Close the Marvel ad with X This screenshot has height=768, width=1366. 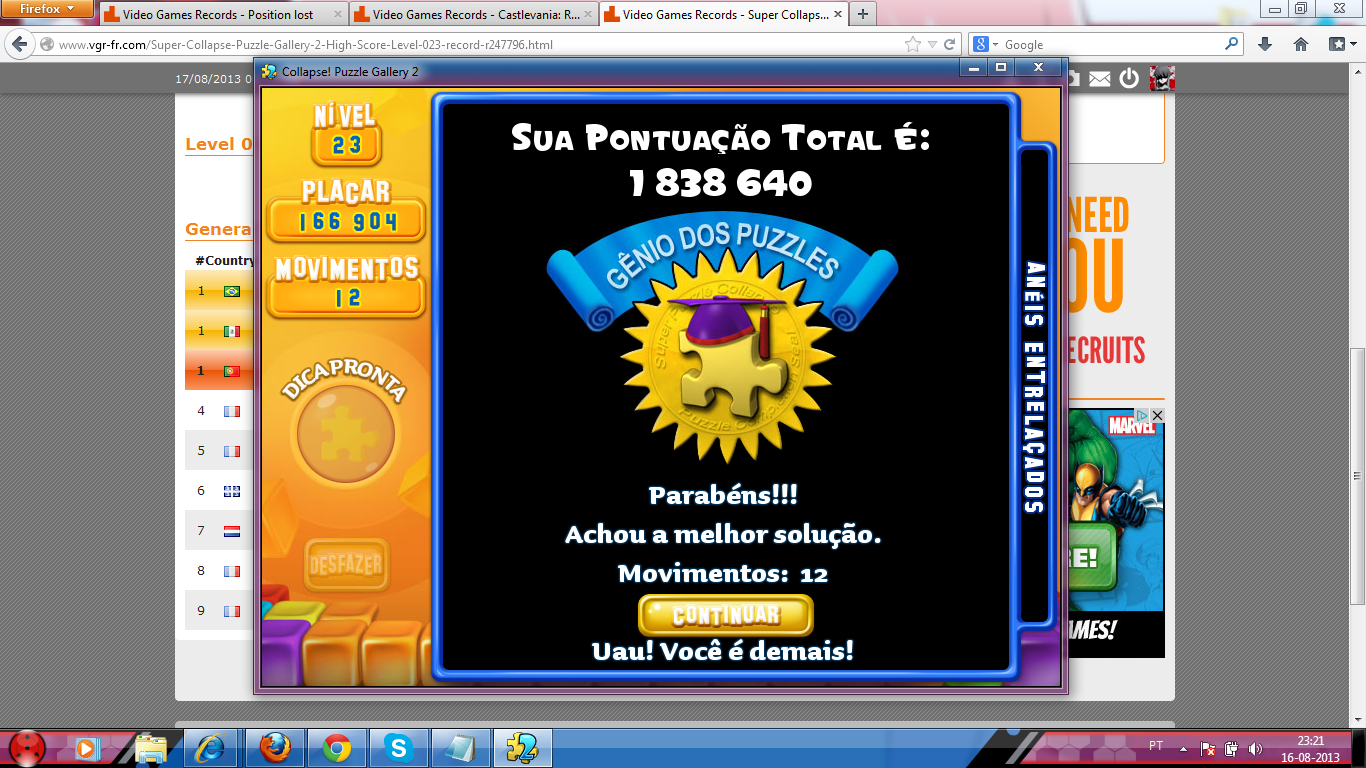pyautogui.click(x=1157, y=415)
